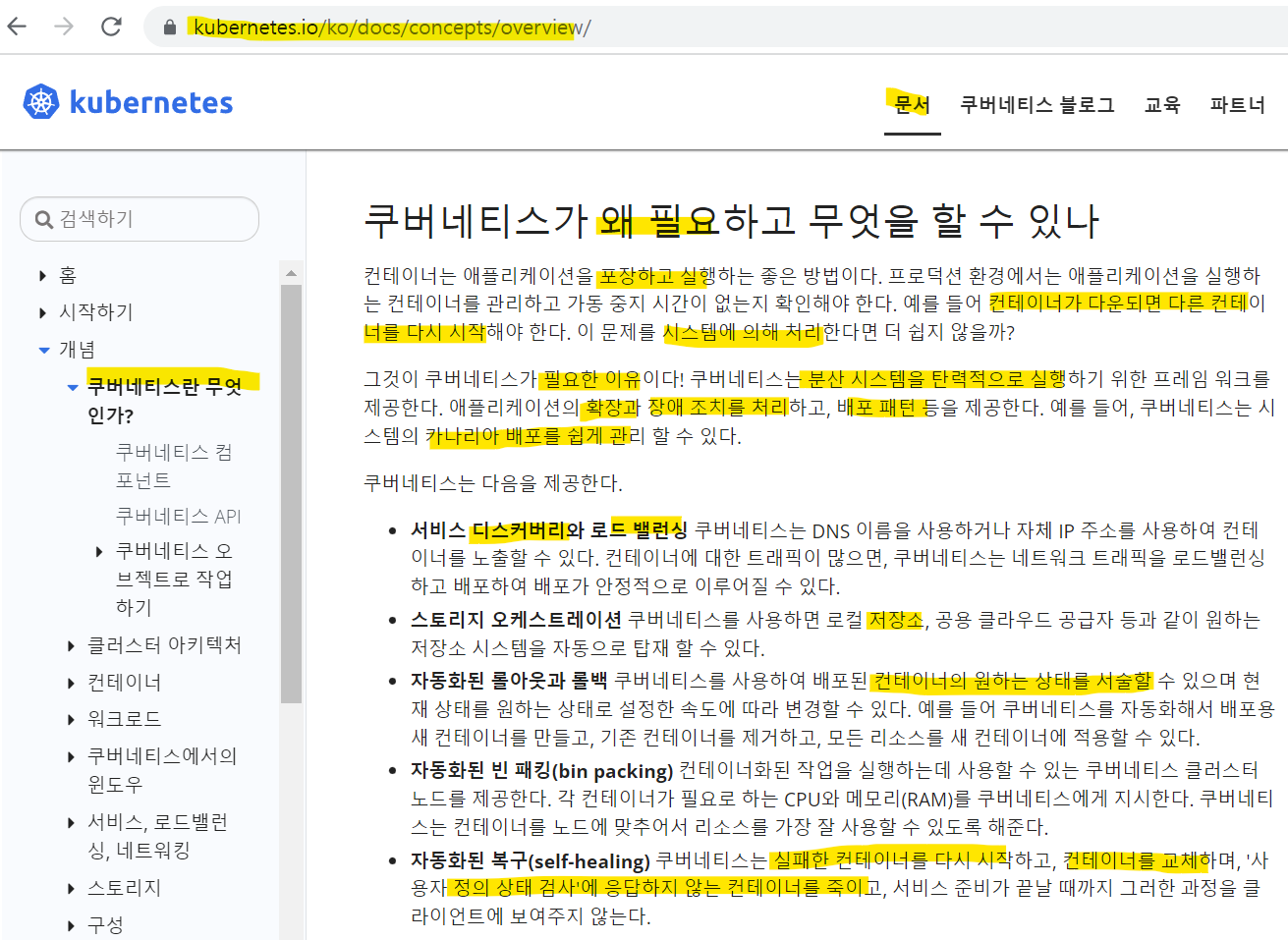Open 쿠버네티스에서의 윈도우 in sidebar
This screenshot has width=1288, height=940.
pyautogui.click(x=162, y=770)
